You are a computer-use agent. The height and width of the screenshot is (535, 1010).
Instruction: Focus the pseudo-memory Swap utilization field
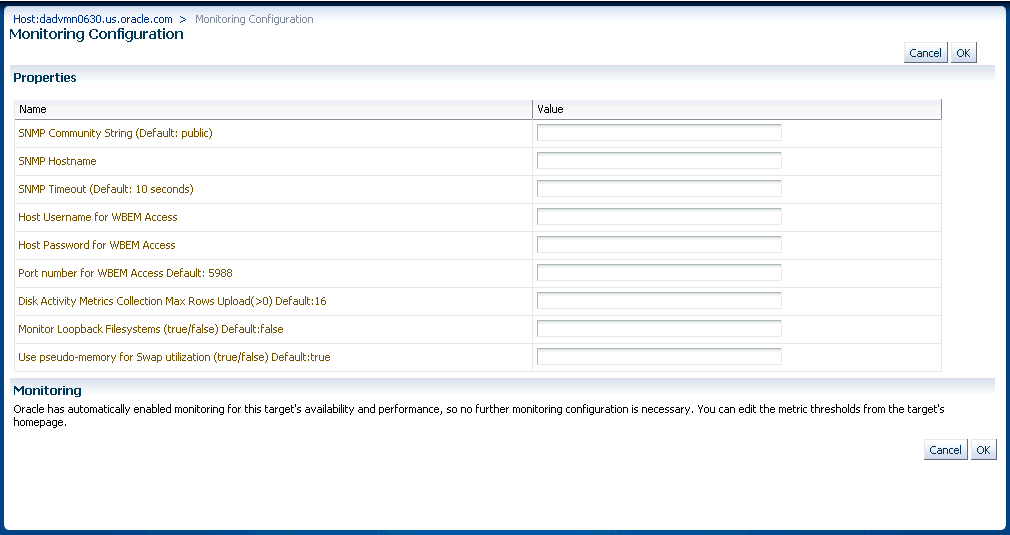[659, 357]
